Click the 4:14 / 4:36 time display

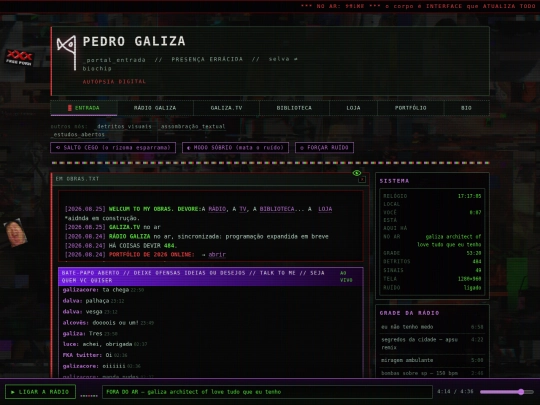point(455,392)
